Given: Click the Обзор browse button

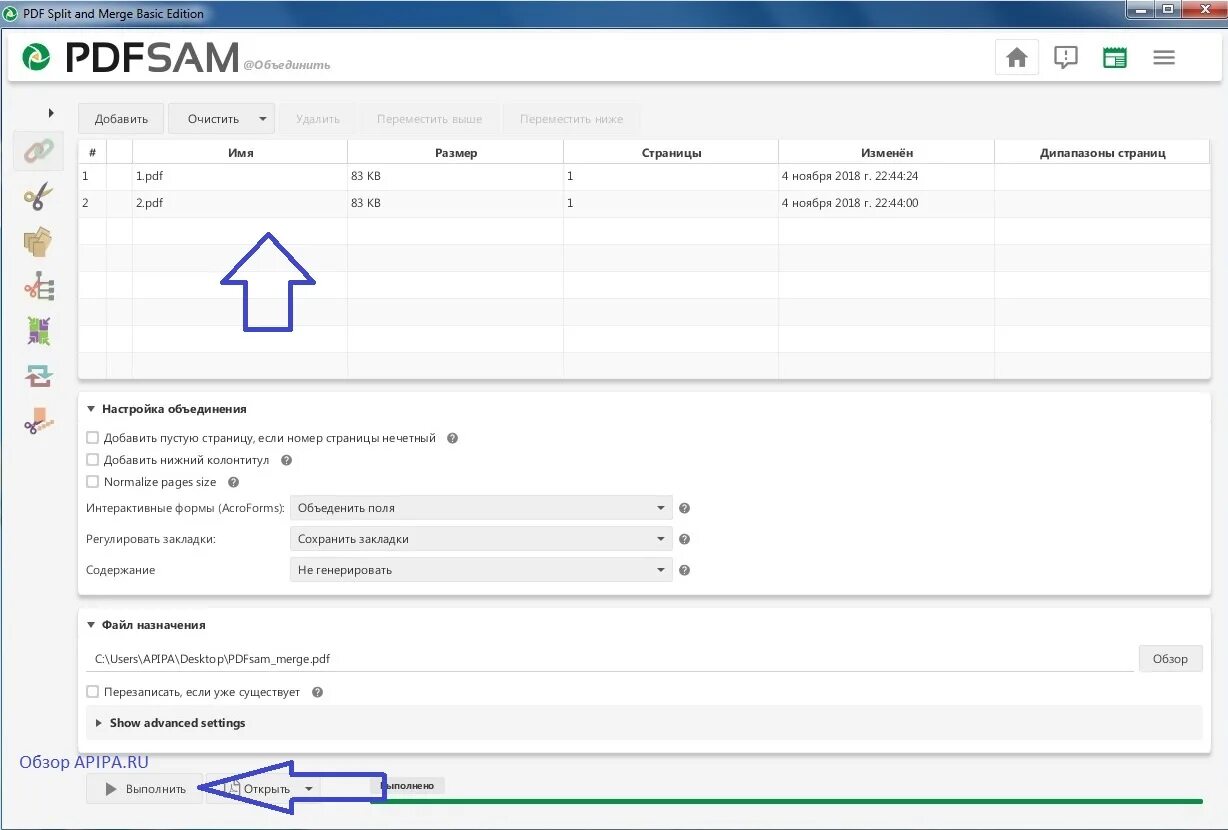Looking at the screenshot, I should 1170,659.
